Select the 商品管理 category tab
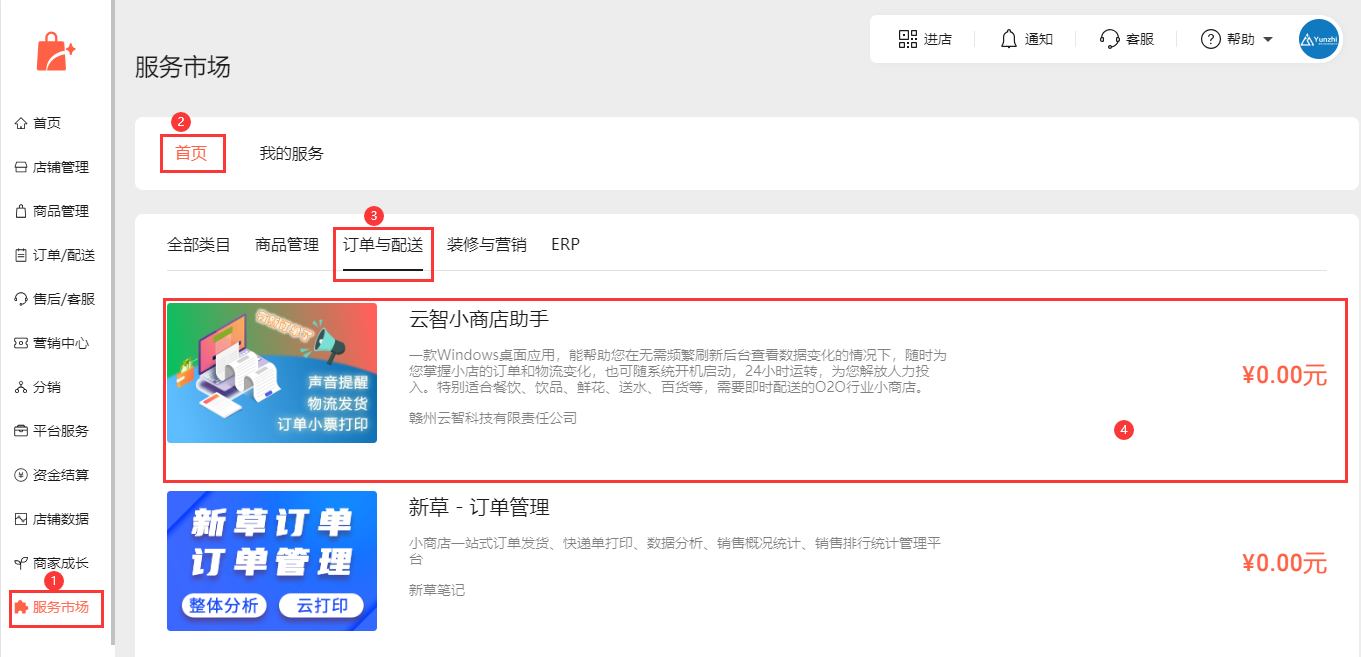The height and width of the screenshot is (657, 1361). [x=287, y=244]
